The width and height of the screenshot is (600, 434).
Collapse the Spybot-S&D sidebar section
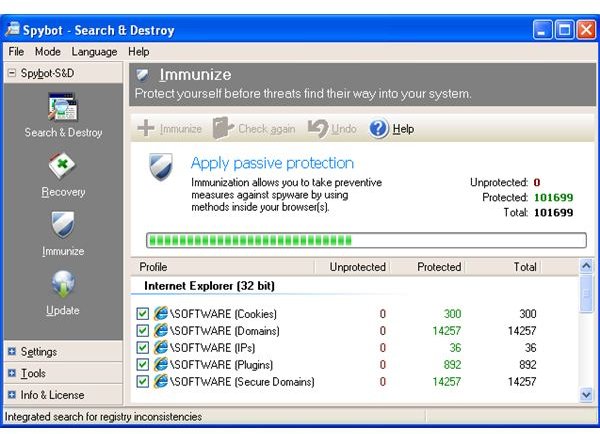[x=12, y=73]
